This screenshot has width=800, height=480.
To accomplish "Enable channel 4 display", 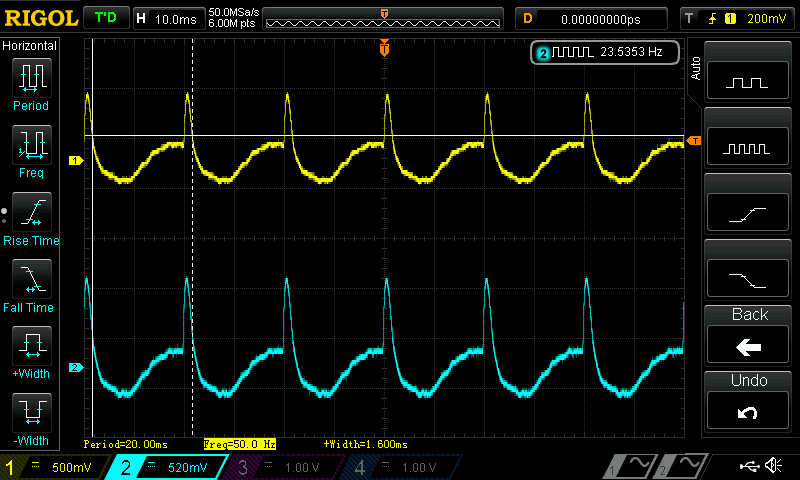I will click(402, 467).
